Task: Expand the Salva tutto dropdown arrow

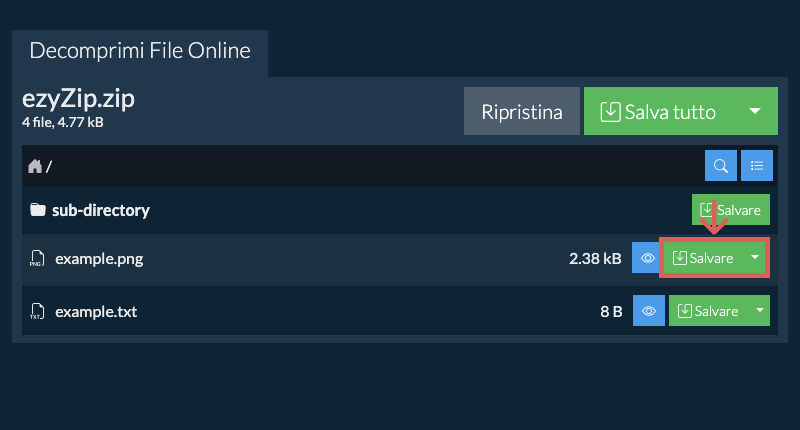Action: click(x=756, y=111)
